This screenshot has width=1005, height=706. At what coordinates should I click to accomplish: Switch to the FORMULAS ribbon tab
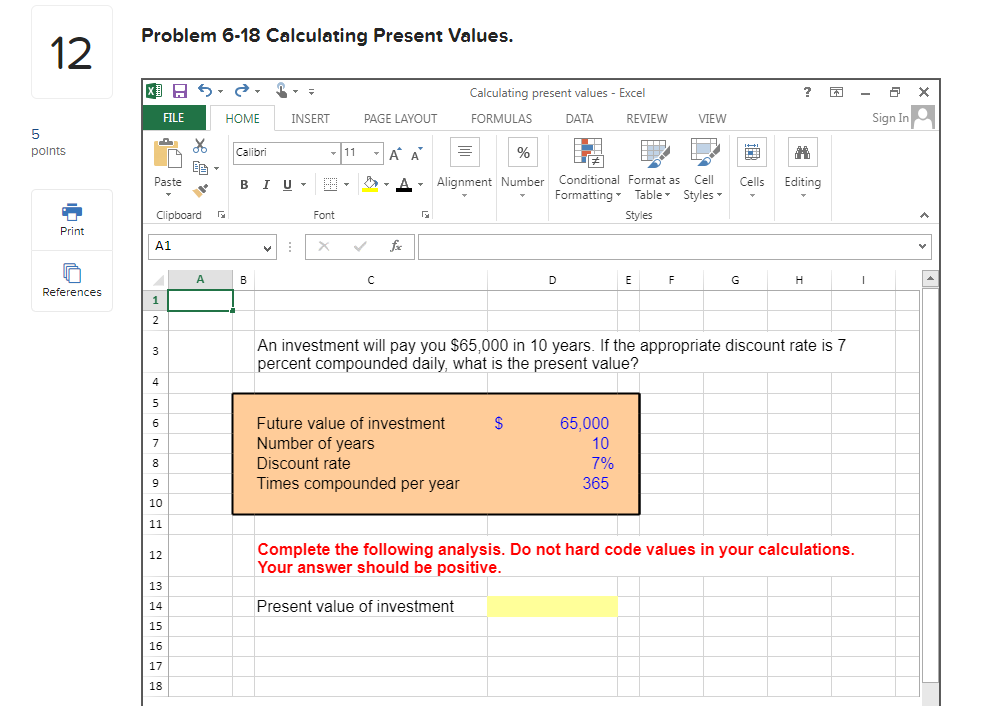pyautogui.click(x=501, y=118)
